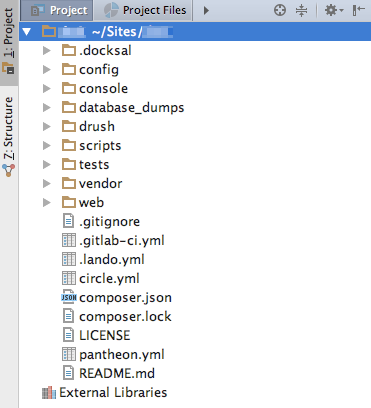Select the .docksal folder name
Screen dimensions: 371x408
[x=105, y=51]
